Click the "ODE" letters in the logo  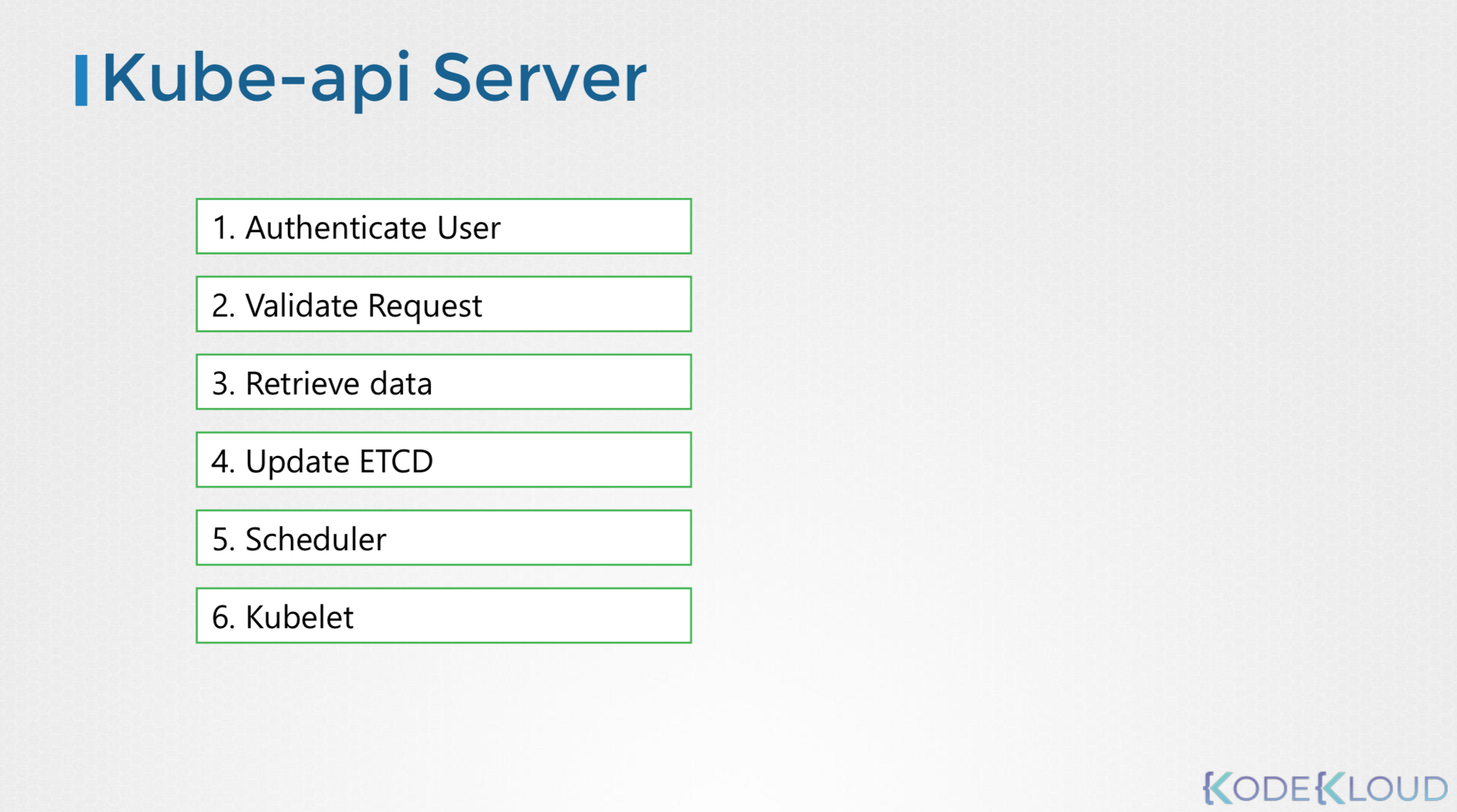point(1273,789)
